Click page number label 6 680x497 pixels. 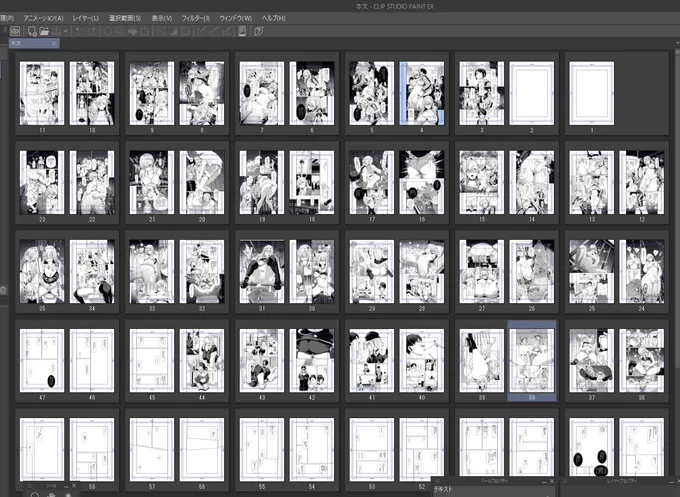click(x=312, y=130)
